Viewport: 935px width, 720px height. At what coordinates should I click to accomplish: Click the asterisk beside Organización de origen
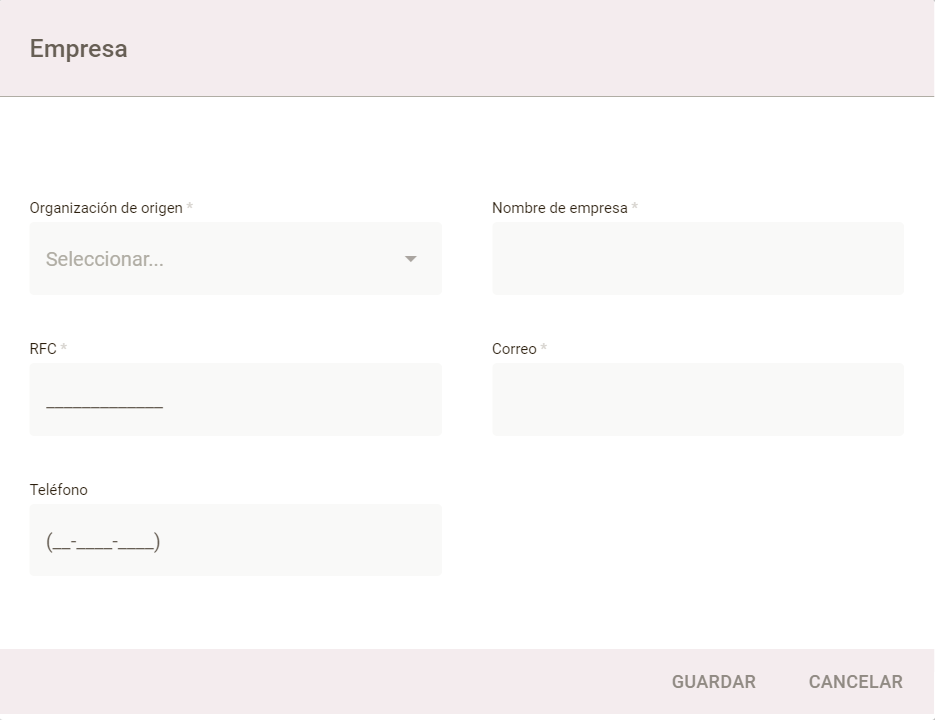click(190, 208)
